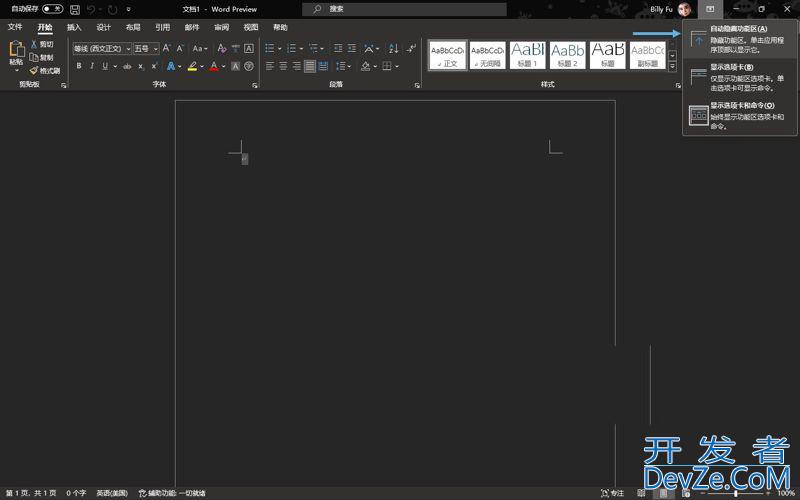Decrease font size with the smaller A
The height and width of the screenshot is (500, 800).
pyautogui.click(x=180, y=48)
